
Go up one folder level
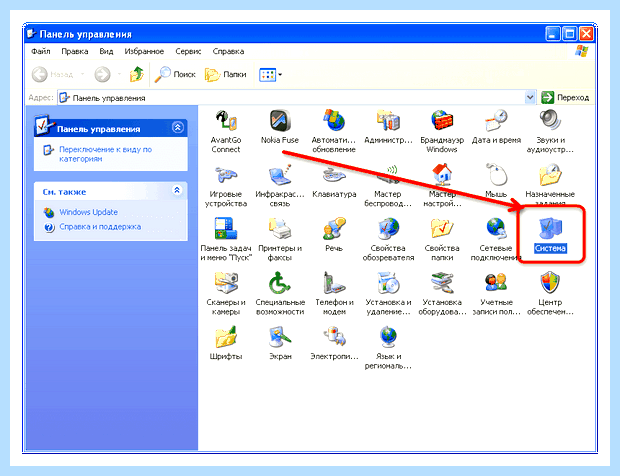coord(136,74)
